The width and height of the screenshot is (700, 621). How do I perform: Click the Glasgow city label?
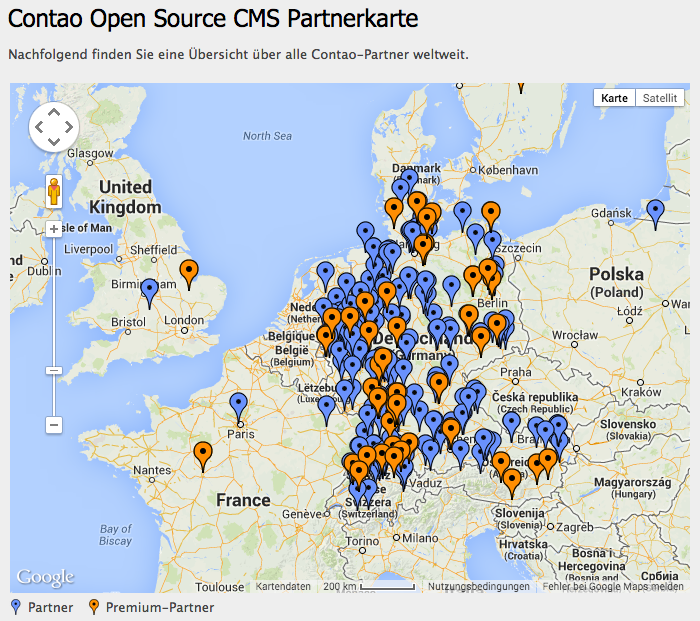[90, 153]
